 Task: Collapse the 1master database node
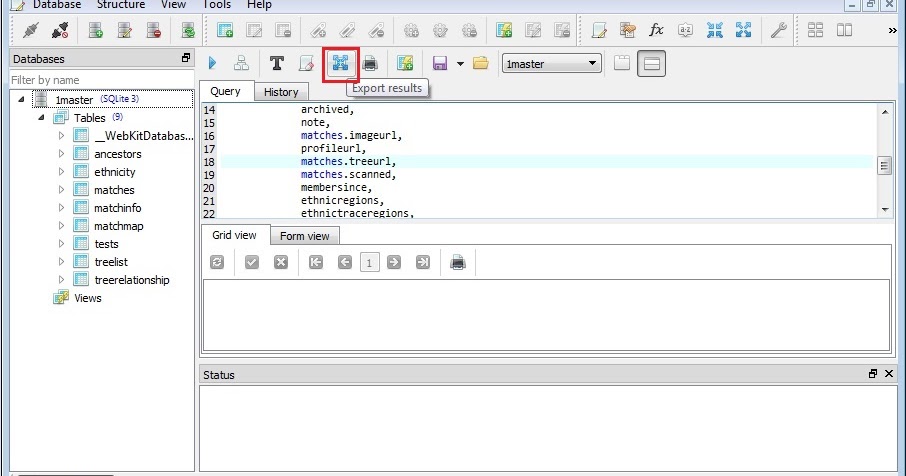point(21,99)
